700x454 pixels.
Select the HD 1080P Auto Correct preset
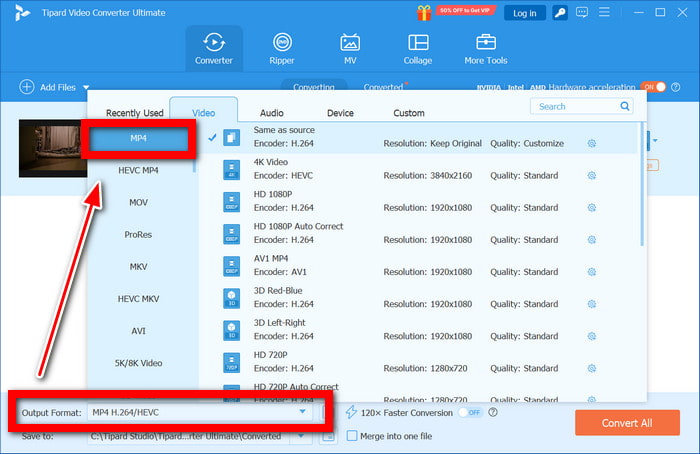click(418, 233)
